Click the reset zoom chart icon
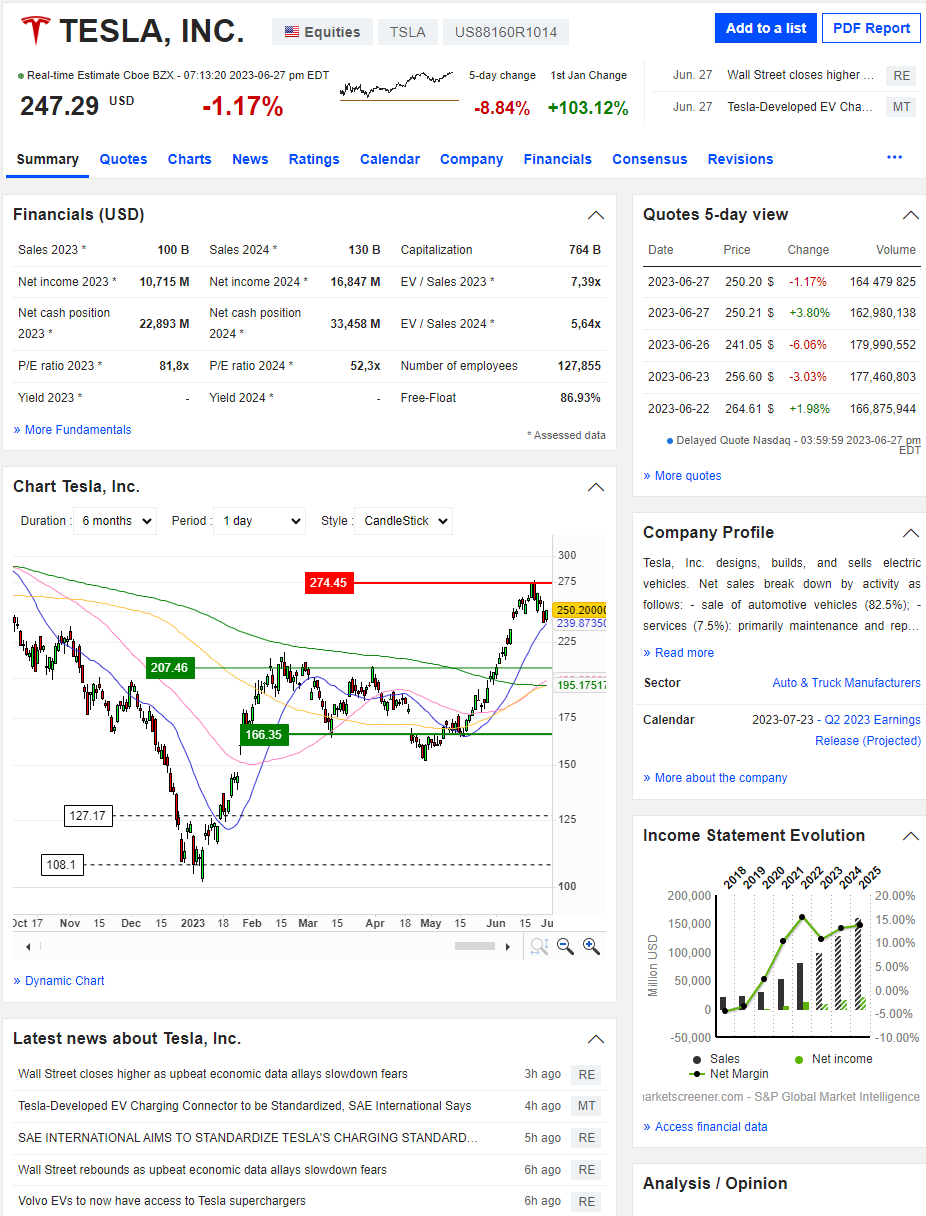The image size is (926, 1216). tap(539, 946)
